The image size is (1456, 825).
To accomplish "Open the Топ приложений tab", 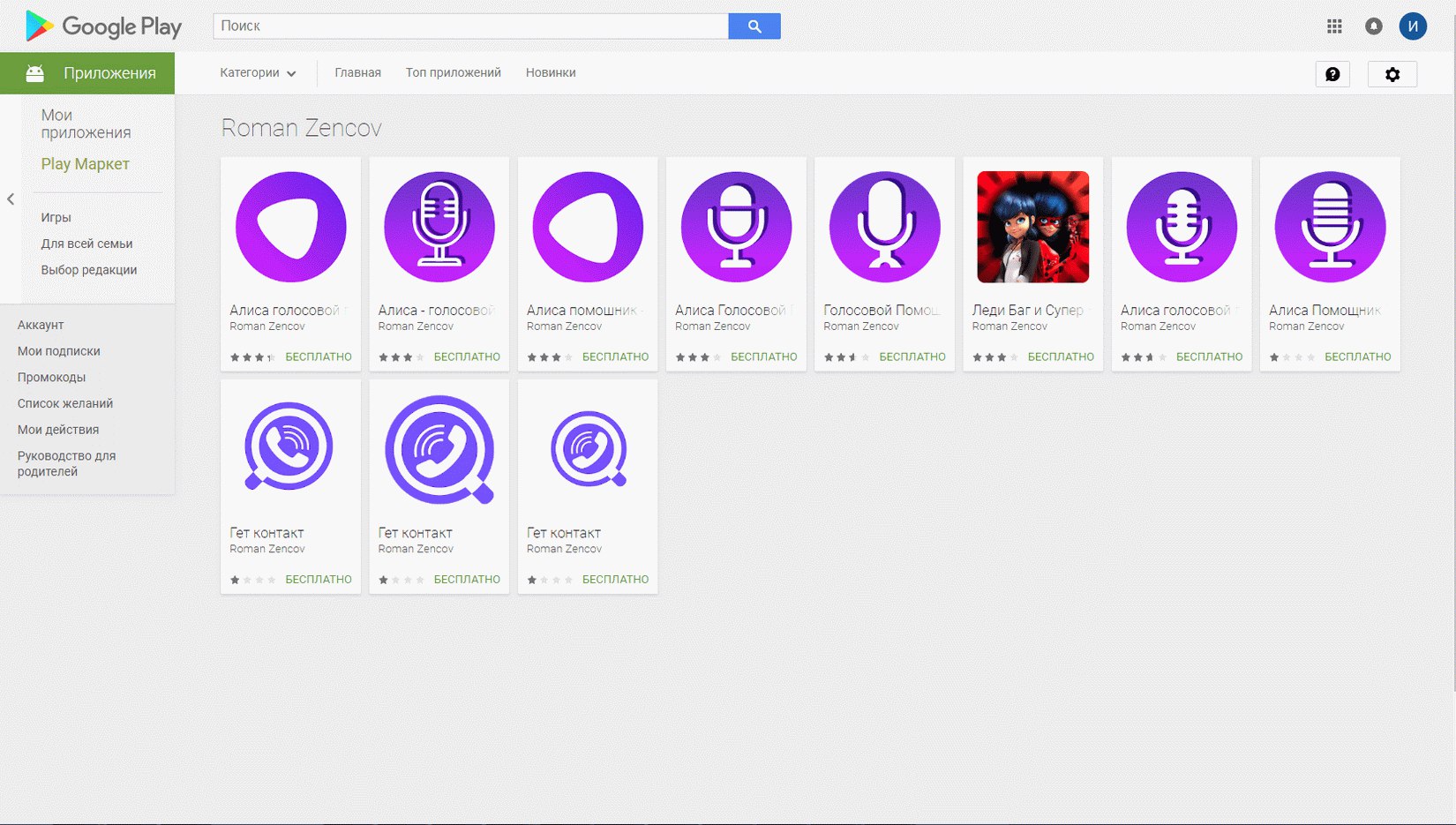I will pos(454,73).
